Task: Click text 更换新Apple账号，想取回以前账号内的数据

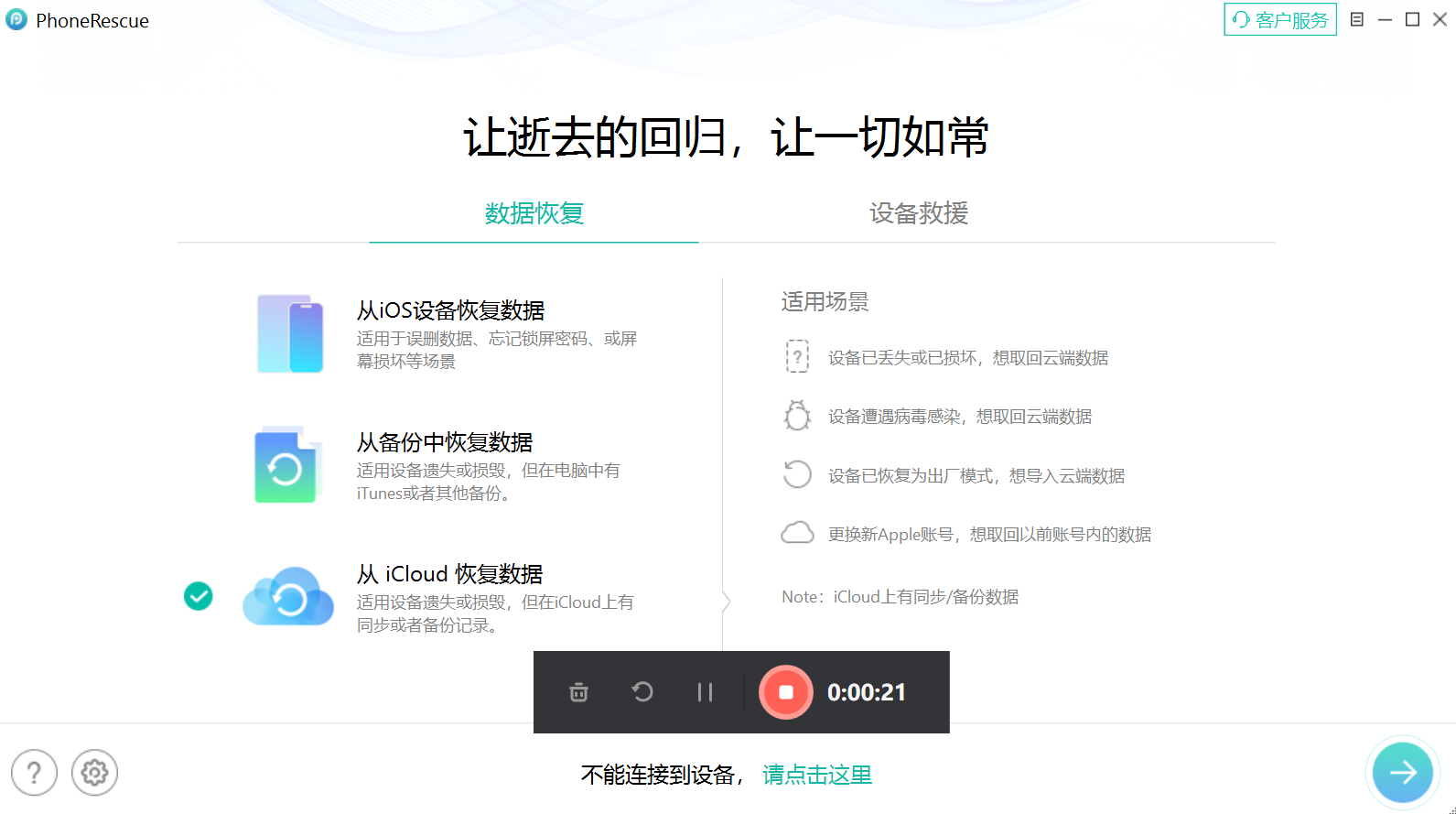Action: (x=989, y=535)
